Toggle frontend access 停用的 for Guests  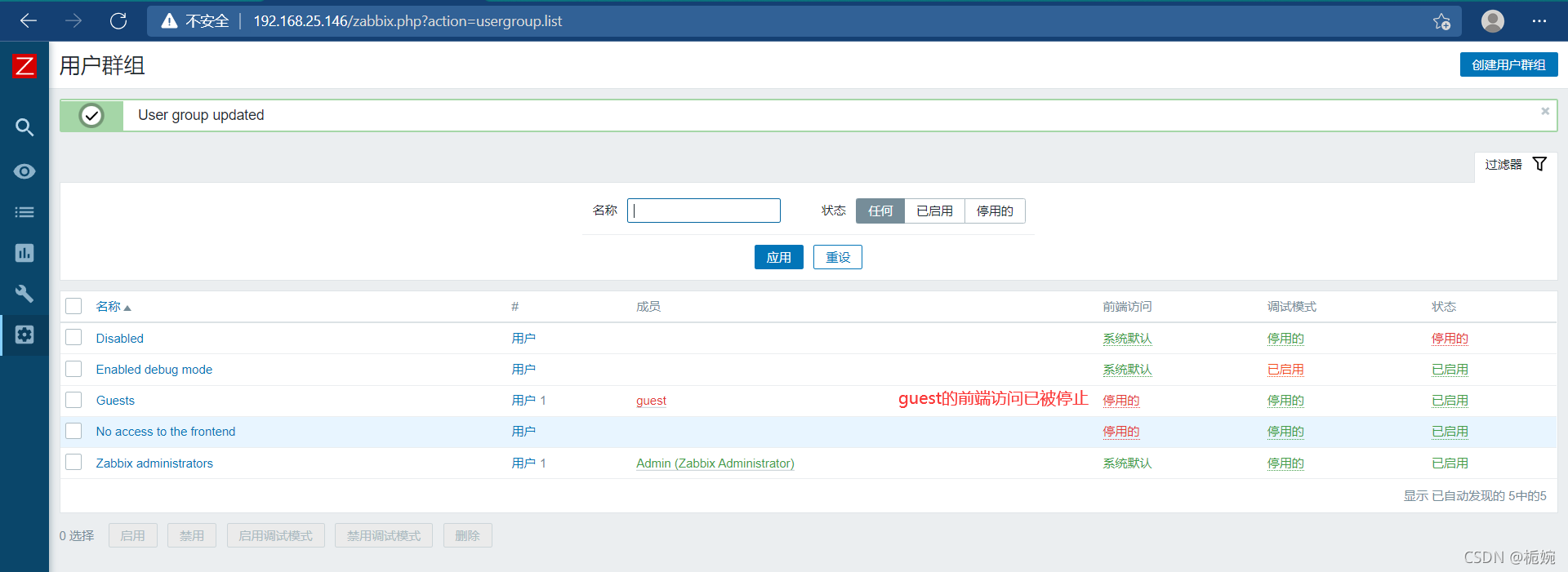pos(1120,401)
